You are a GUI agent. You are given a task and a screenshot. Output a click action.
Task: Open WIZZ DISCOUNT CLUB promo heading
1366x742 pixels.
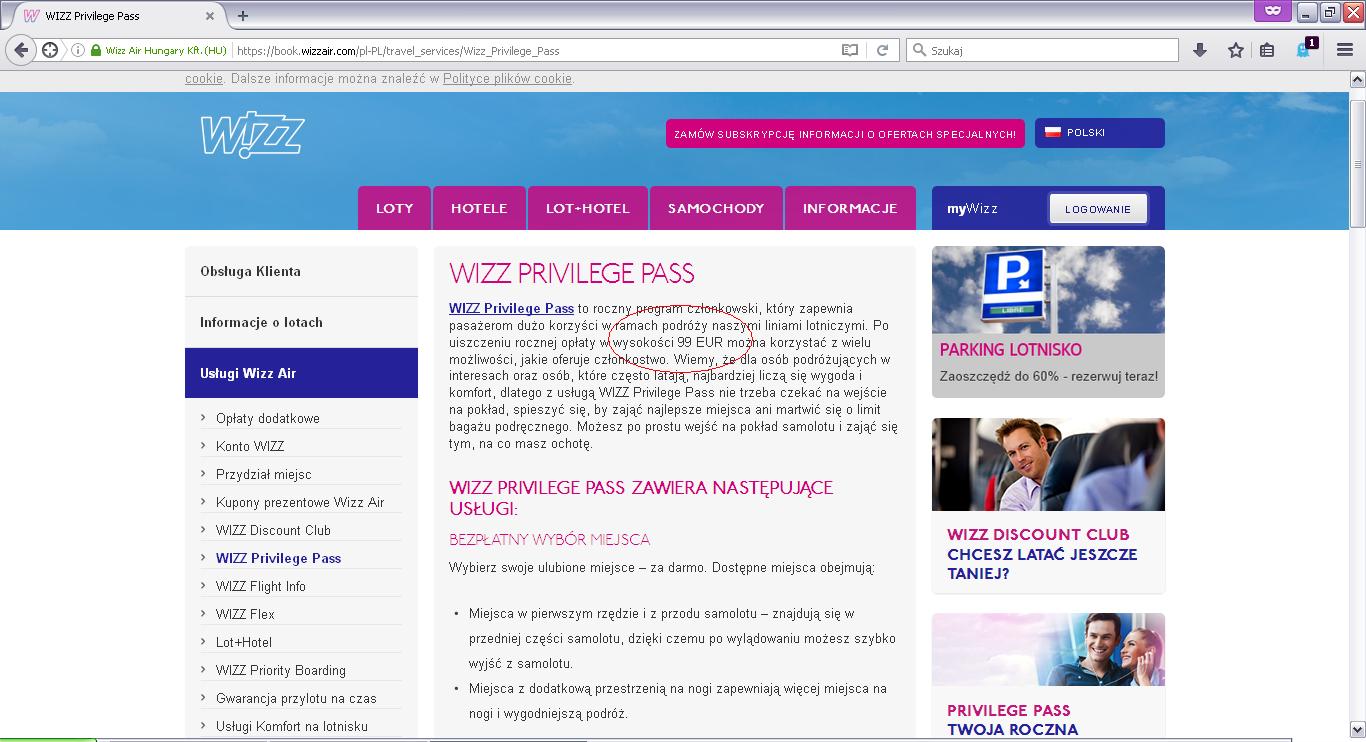[x=1042, y=554]
